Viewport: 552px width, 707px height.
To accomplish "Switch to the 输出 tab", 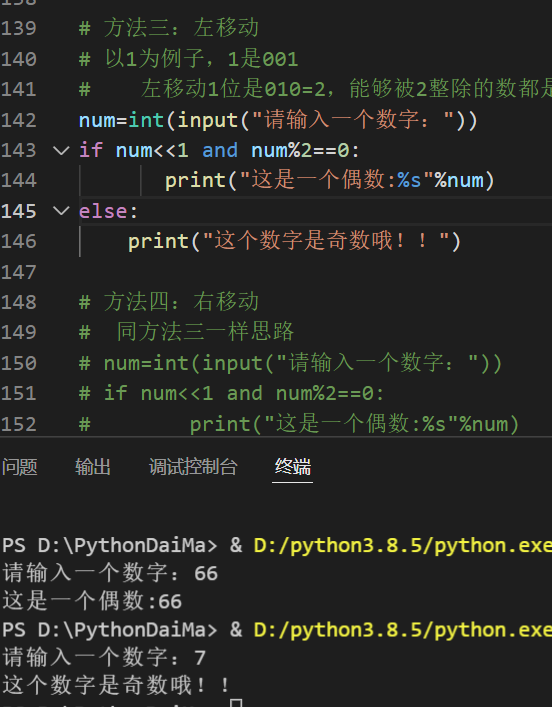I will tap(93, 467).
